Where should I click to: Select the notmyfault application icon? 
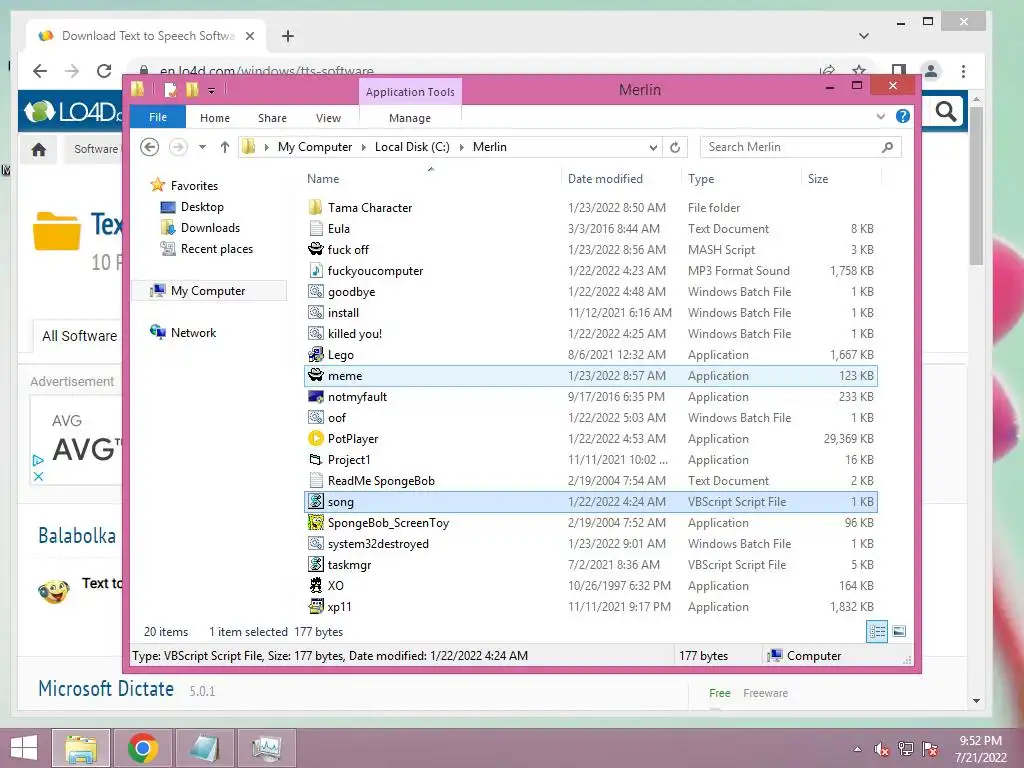click(x=315, y=396)
